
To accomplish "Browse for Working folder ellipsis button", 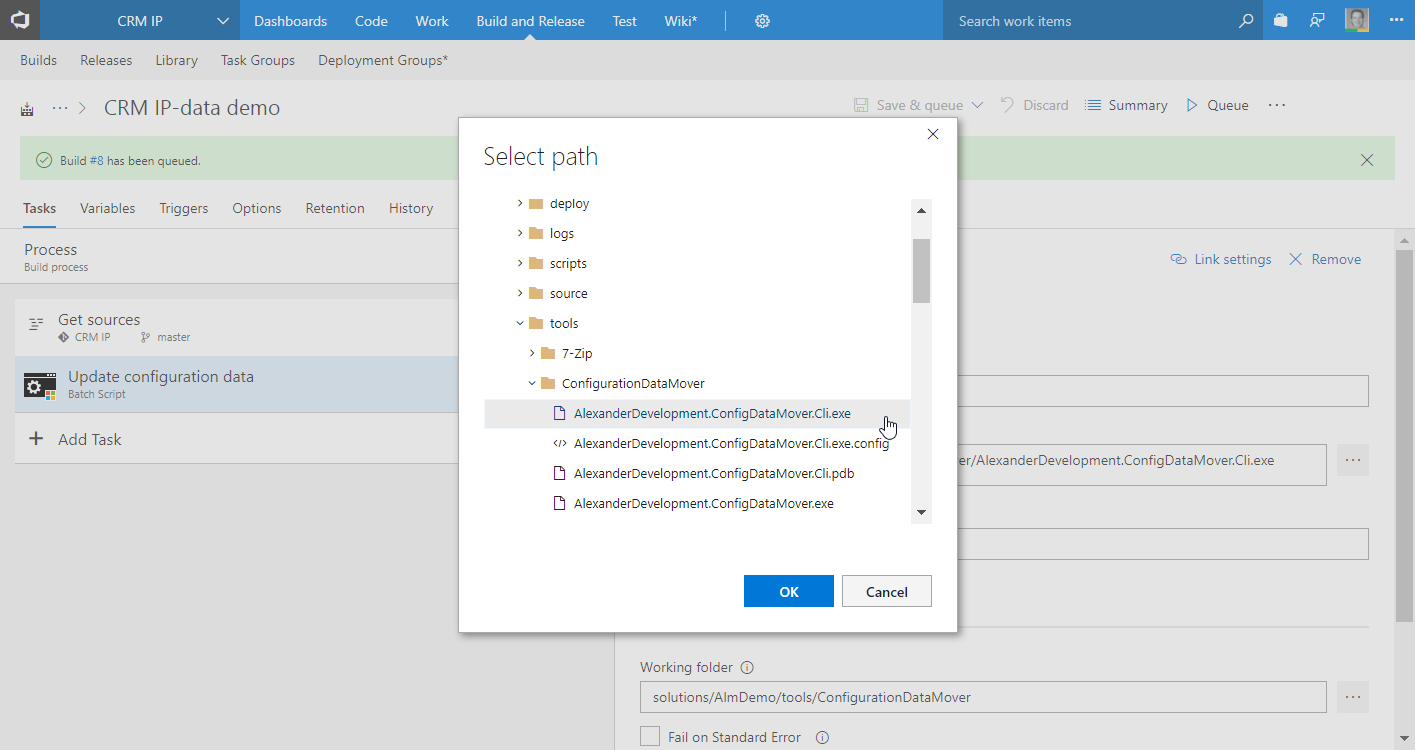I will pos(1353,697).
